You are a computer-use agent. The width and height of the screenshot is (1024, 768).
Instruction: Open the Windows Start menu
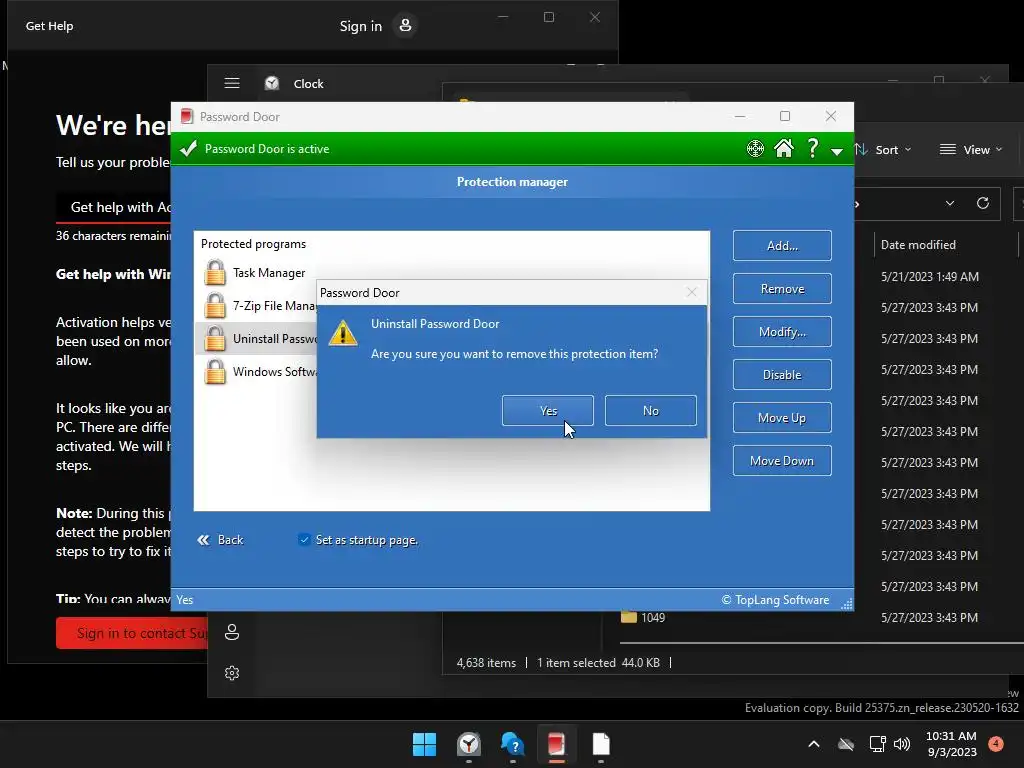coord(424,744)
